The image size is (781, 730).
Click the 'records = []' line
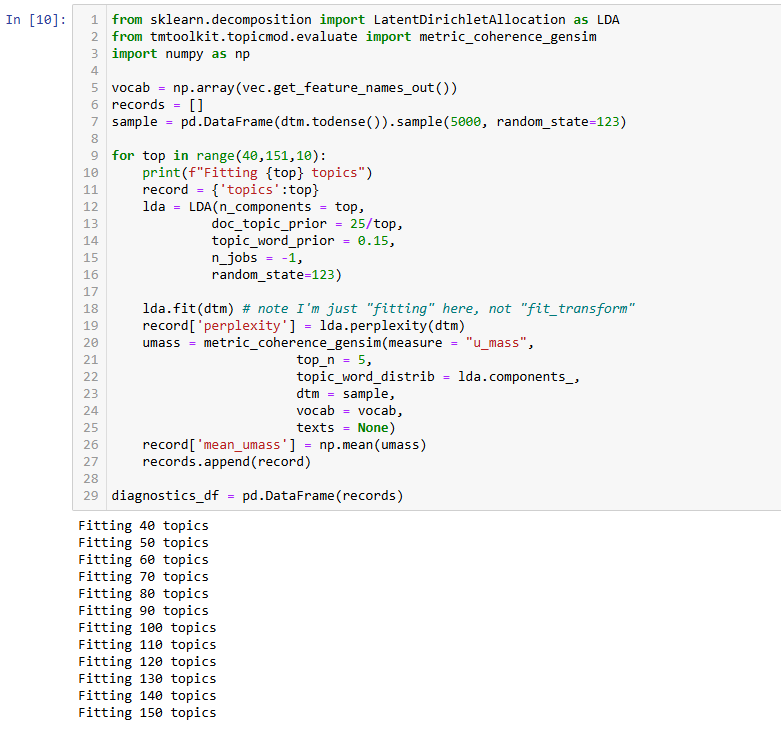coord(157,105)
